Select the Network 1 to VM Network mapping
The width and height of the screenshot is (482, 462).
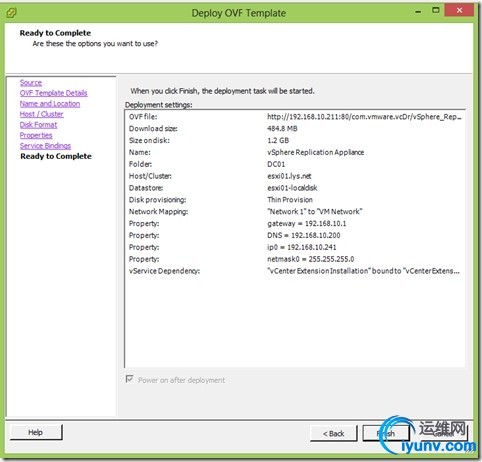[x=315, y=212]
